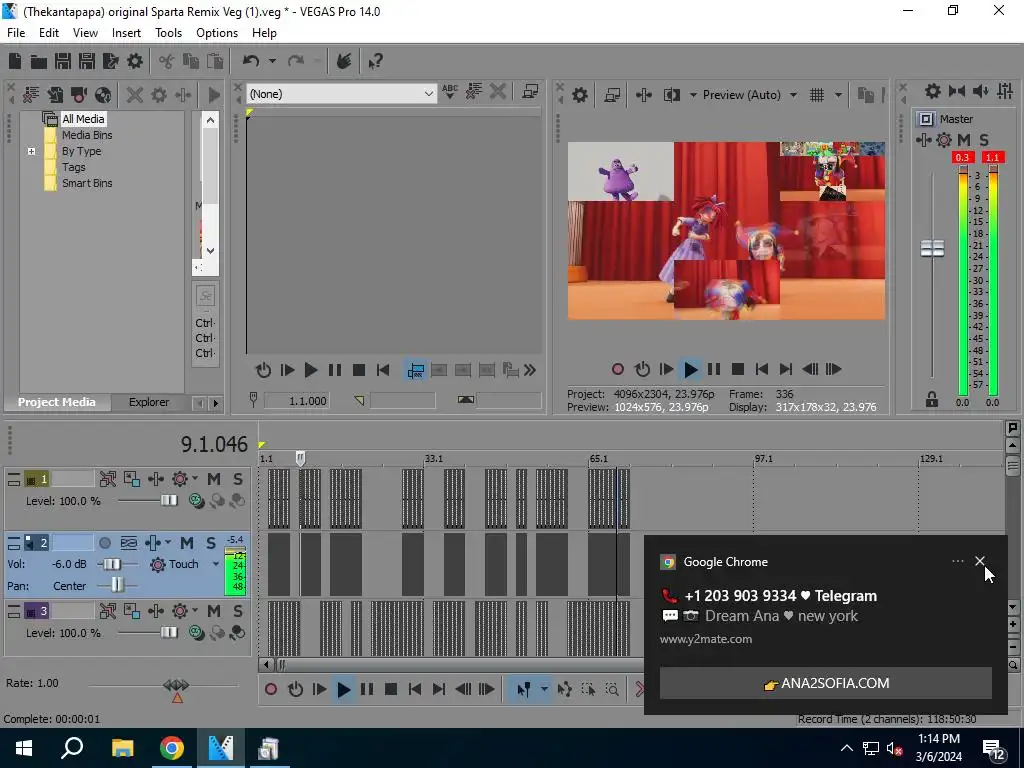Image resolution: width=1024 pixels, height=768 pixels.
Task: Mute video track 1
Action: (214, 479)
